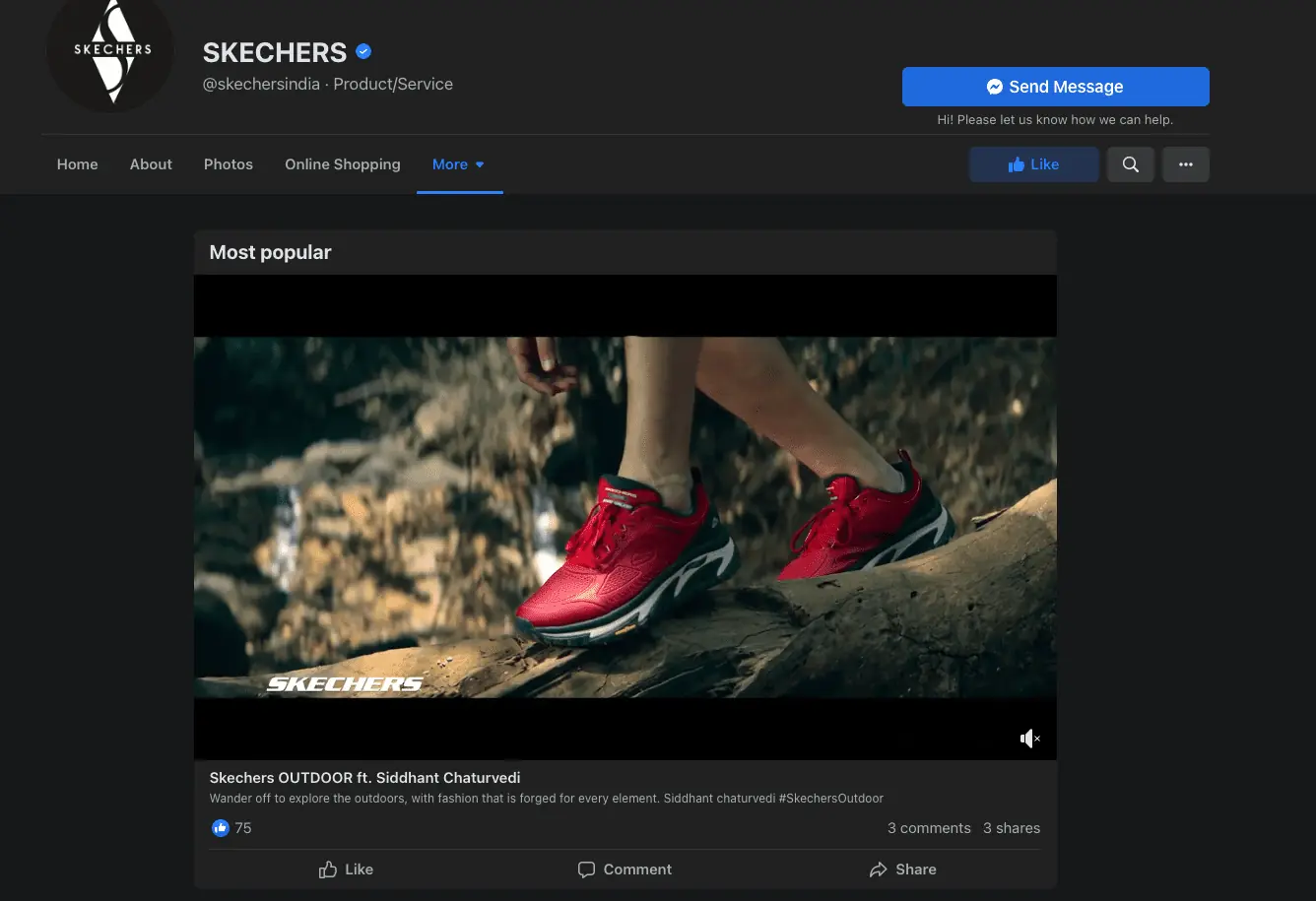Click the Most popular heading

pyautogui.click(x=270, y=252)
